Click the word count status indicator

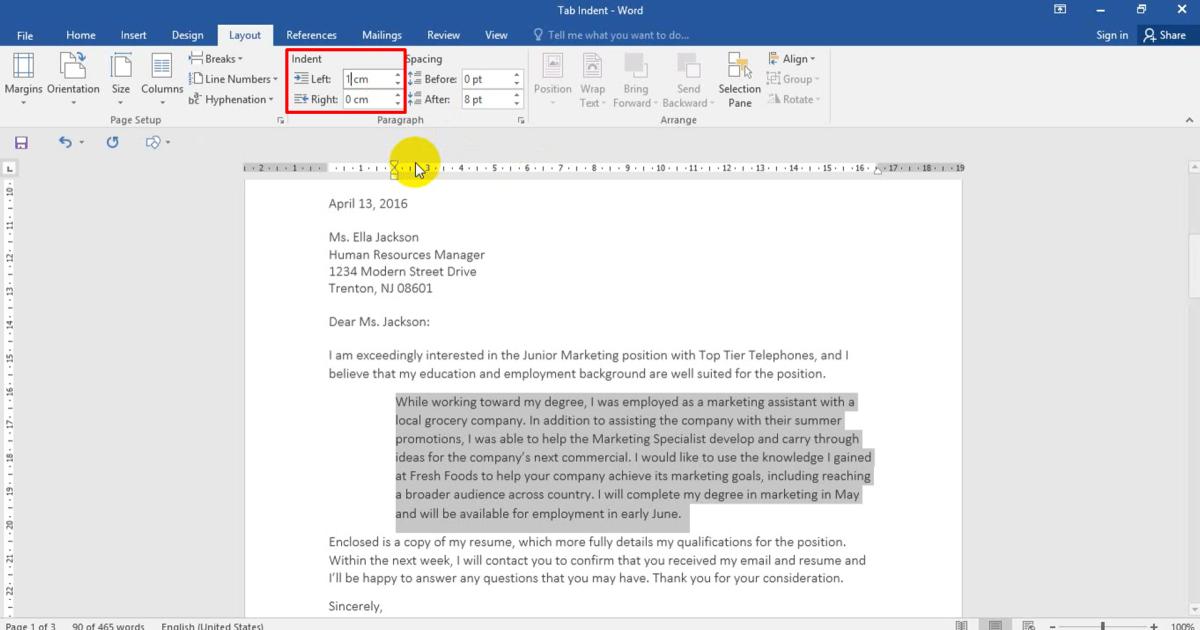click(x=110, y=626)
